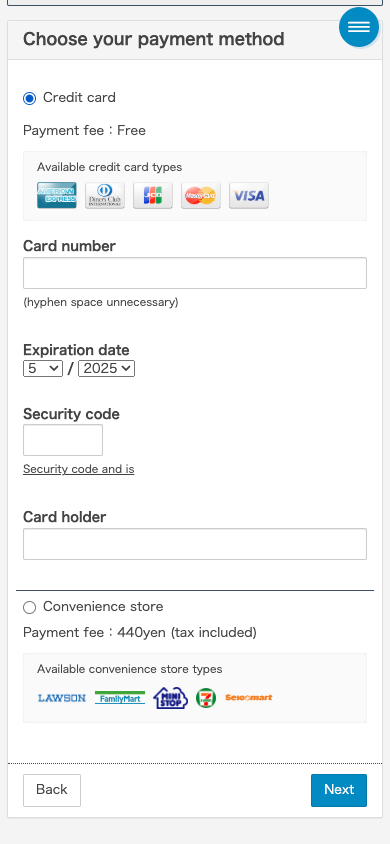Click the MasterCard logo
Viewport: 390px width, 844px height.
(x=201, y=195)
